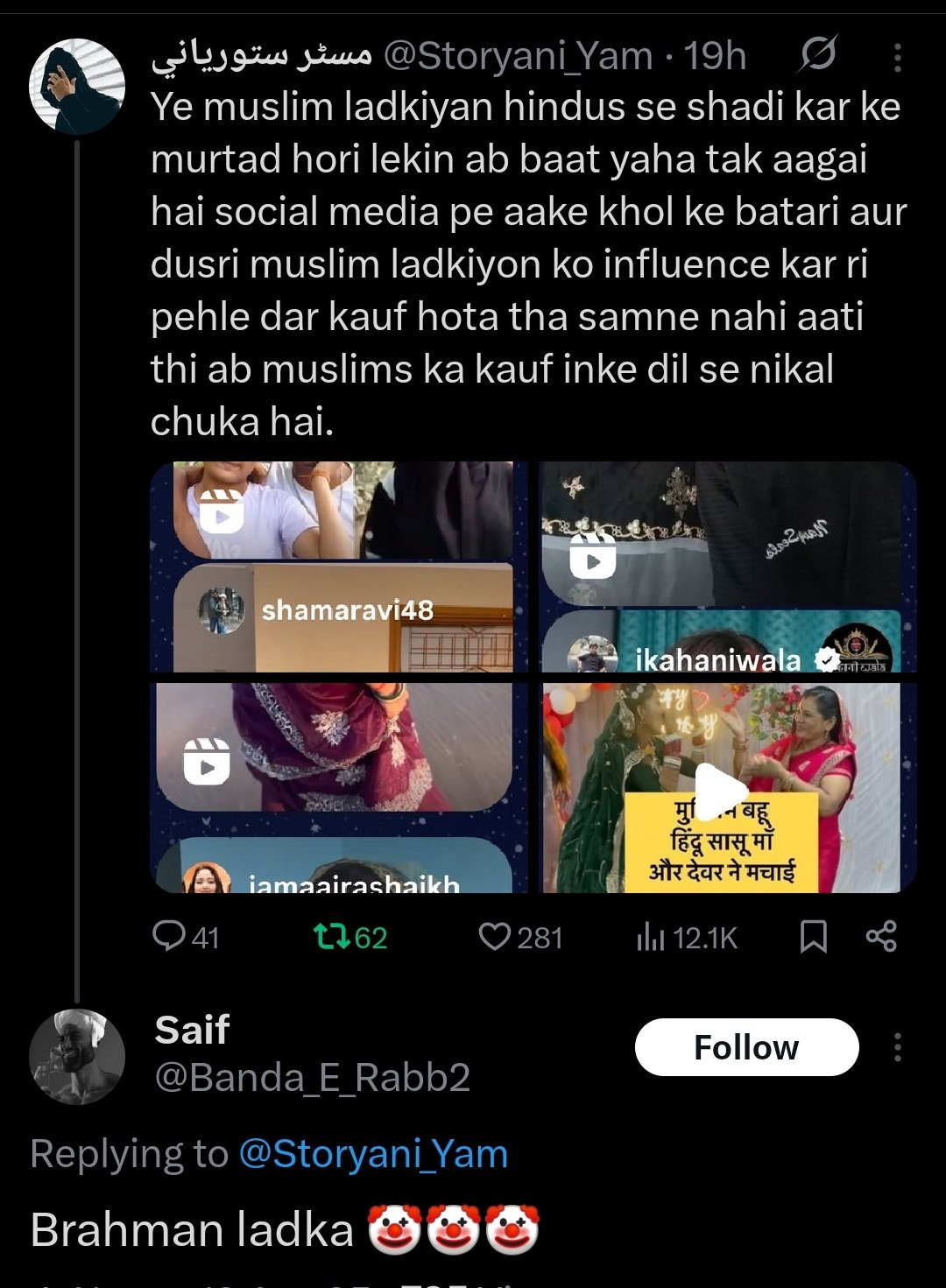Follow Saif's account
This screenshot has width=946, height=1288.
746,1047
